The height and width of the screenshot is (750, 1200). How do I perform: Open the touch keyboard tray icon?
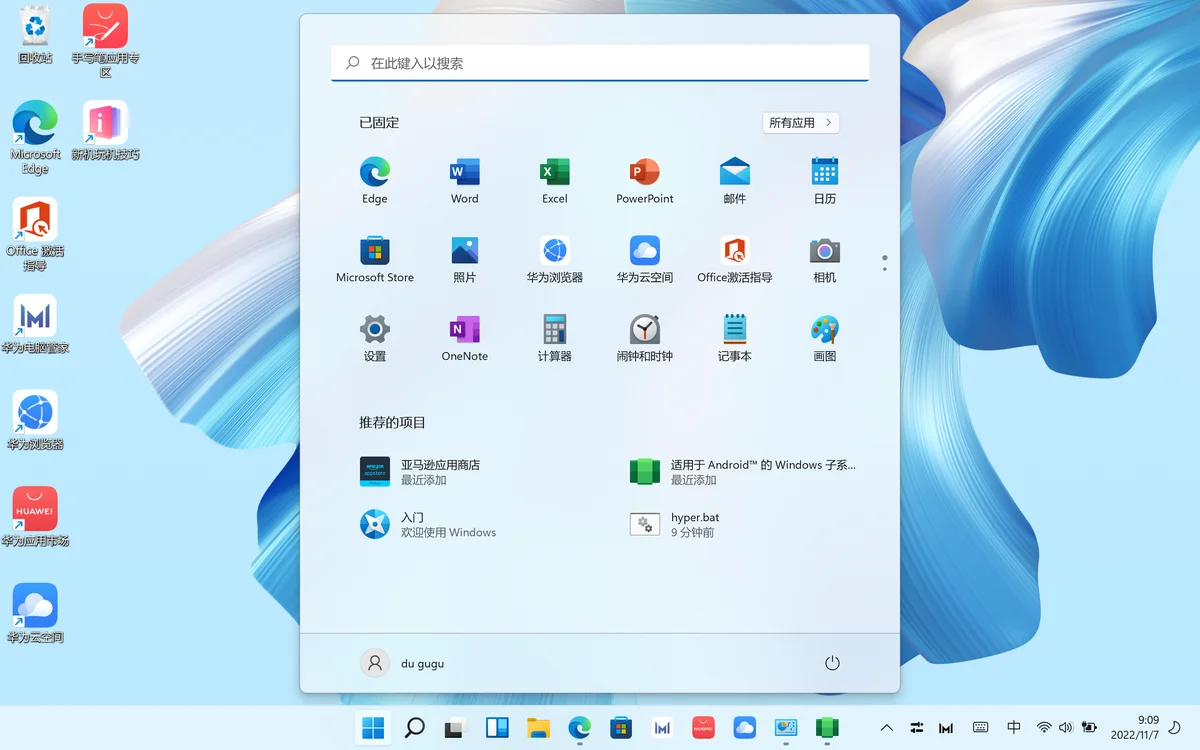pyautogui.click(x=981, y=728)
